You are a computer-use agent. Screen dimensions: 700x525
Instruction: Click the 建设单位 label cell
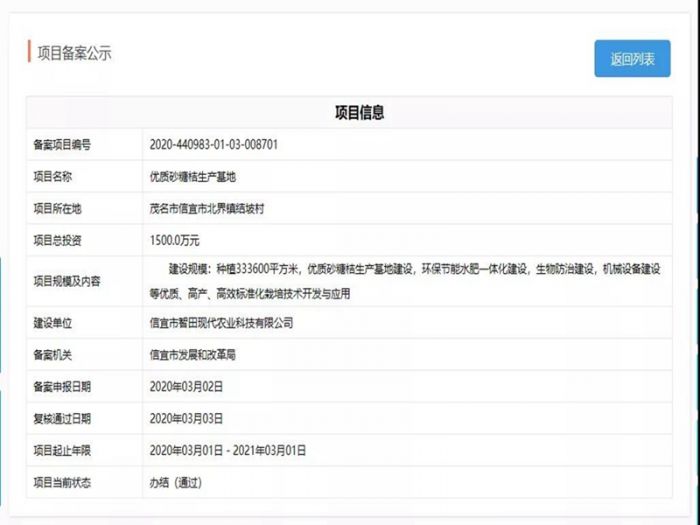click(x=84, y=323)
